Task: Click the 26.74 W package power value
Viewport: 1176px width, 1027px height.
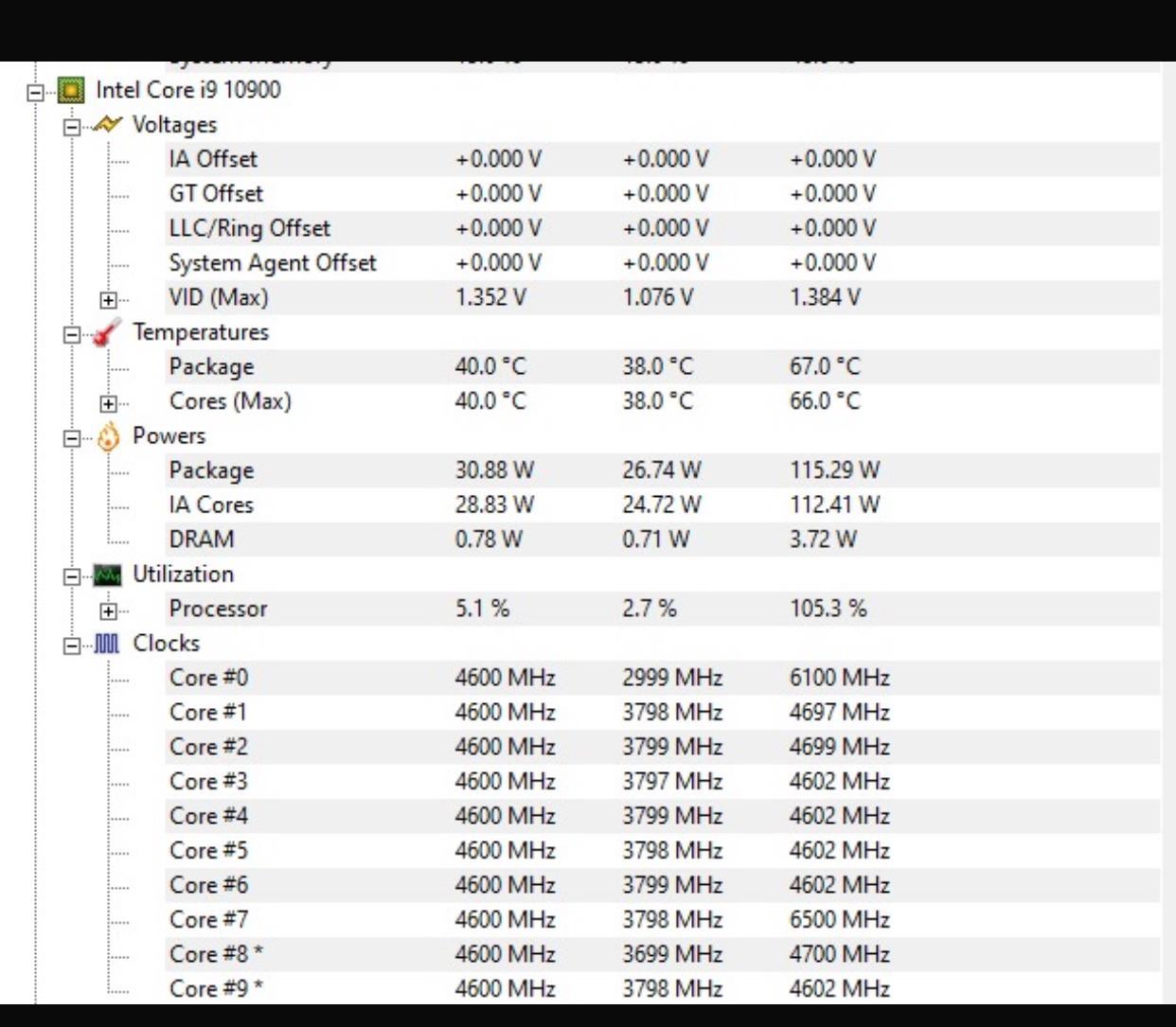Action: pyautogui.click(x=662, y=470)
